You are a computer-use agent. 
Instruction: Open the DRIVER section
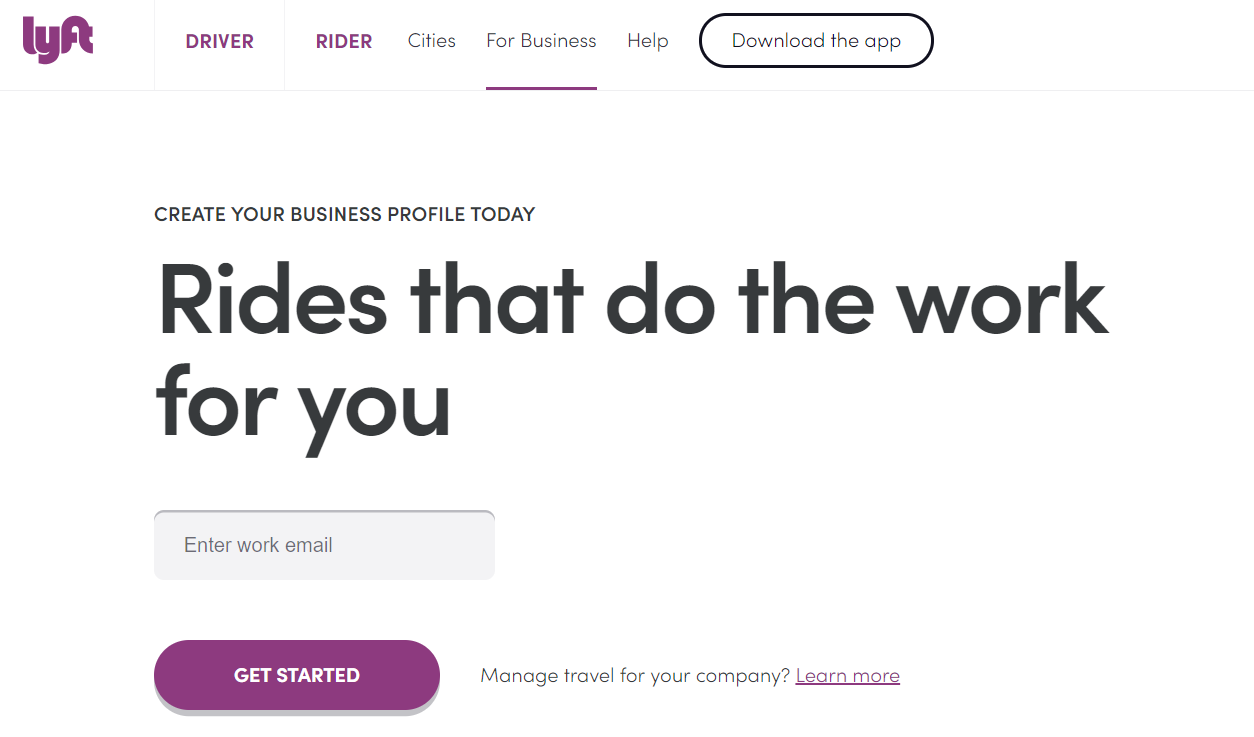[x=220, y=42]
